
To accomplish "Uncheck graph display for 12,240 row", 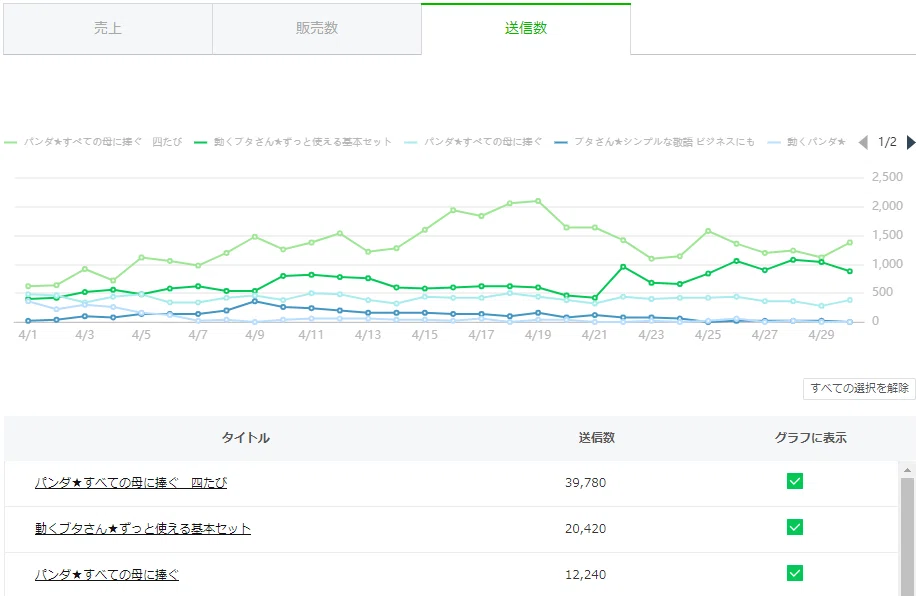I will click(795, 573).
